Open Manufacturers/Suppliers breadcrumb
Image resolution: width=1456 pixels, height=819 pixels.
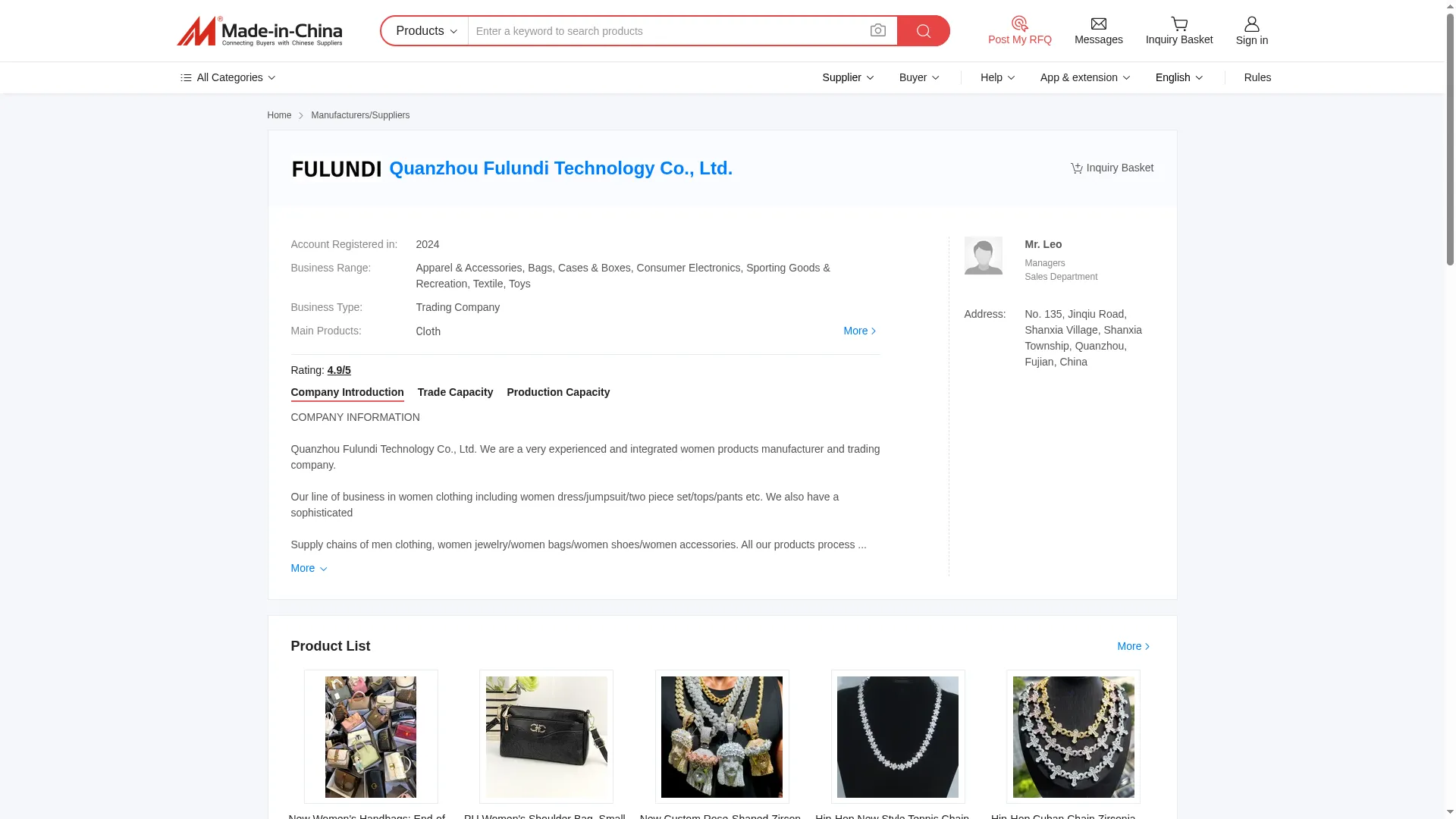click(360, 115)
